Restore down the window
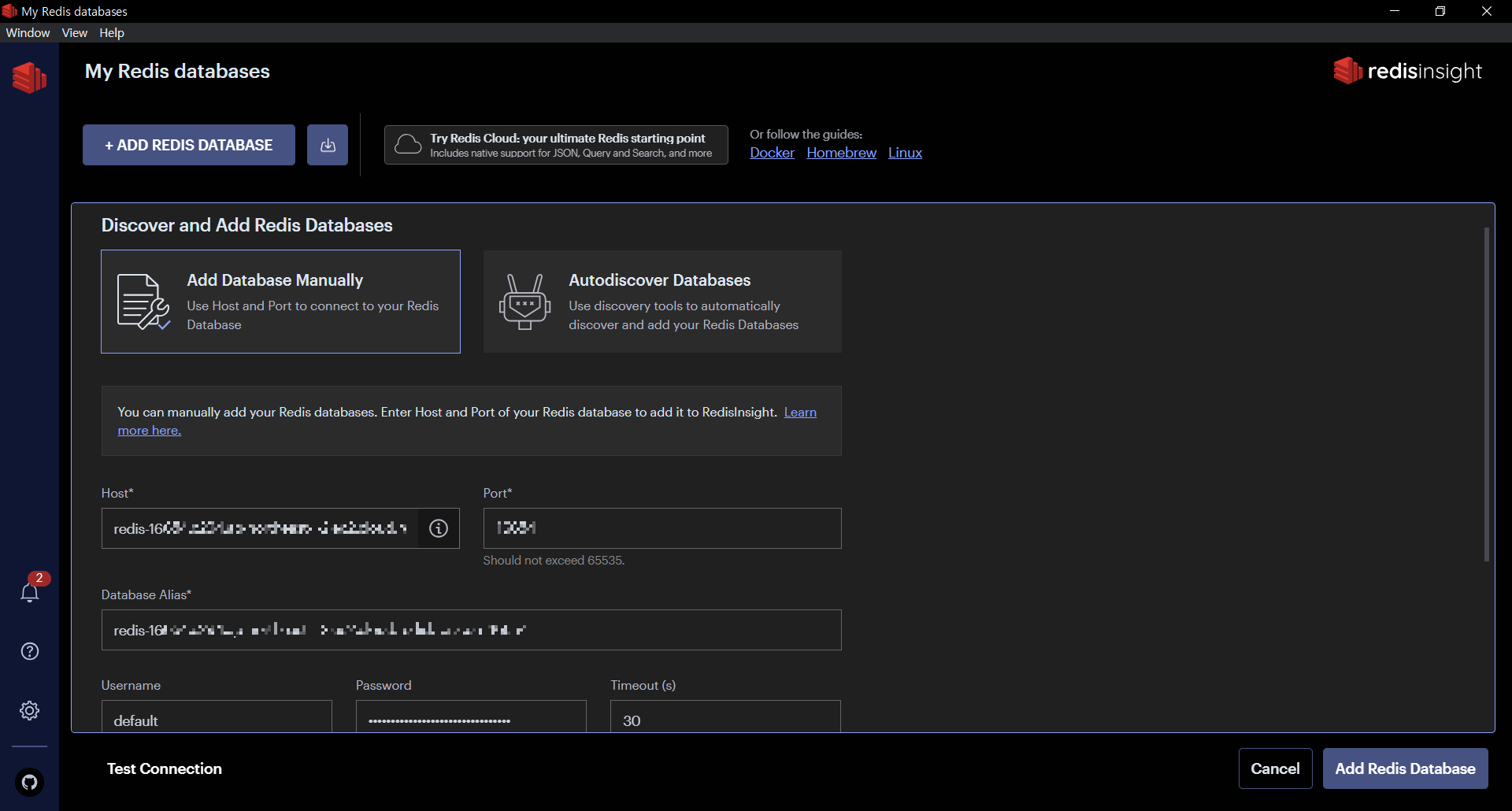 tap(1440, 11)
